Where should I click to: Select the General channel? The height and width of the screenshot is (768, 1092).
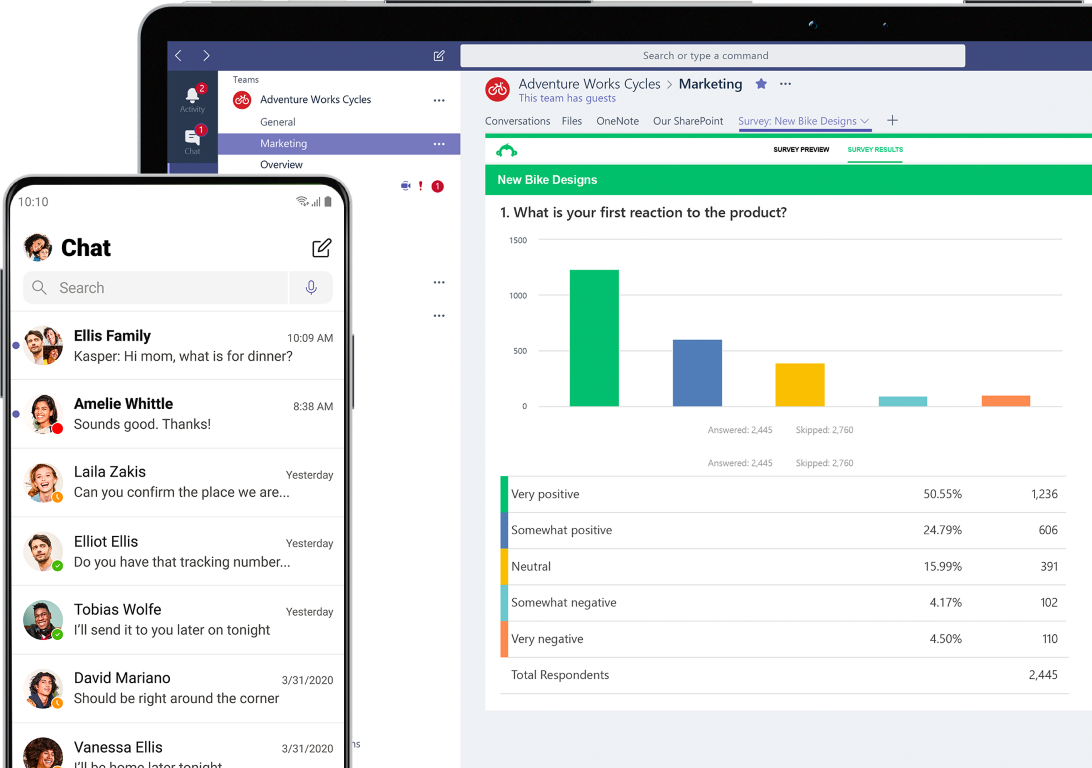tap(278, 121)
